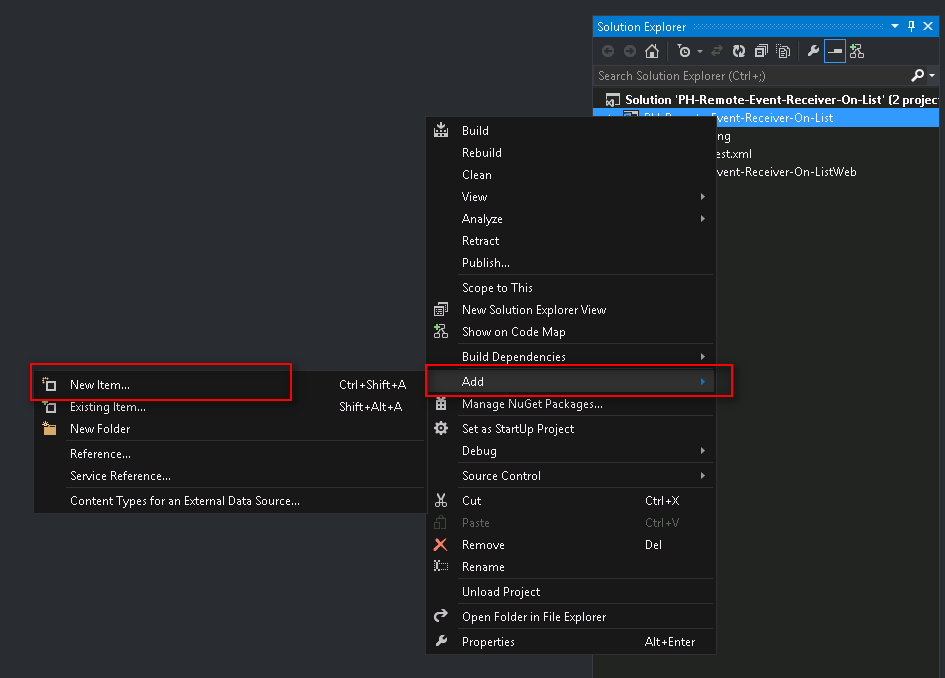Image resolution: width=945 pixels, height=678 pixels.
Task: Open the Pending Changes Filter dropdown arrow
Action: click(x=700, y=51)
